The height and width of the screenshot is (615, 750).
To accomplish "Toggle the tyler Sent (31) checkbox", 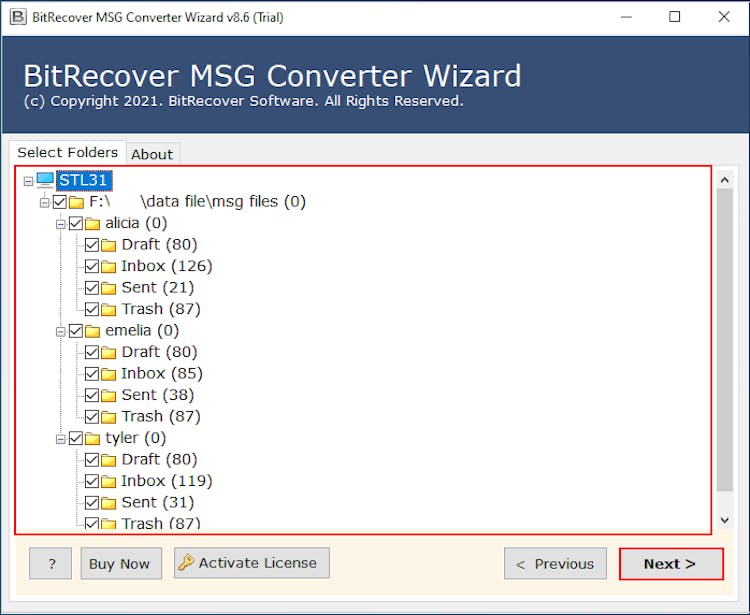I will (x=92, y=503).
